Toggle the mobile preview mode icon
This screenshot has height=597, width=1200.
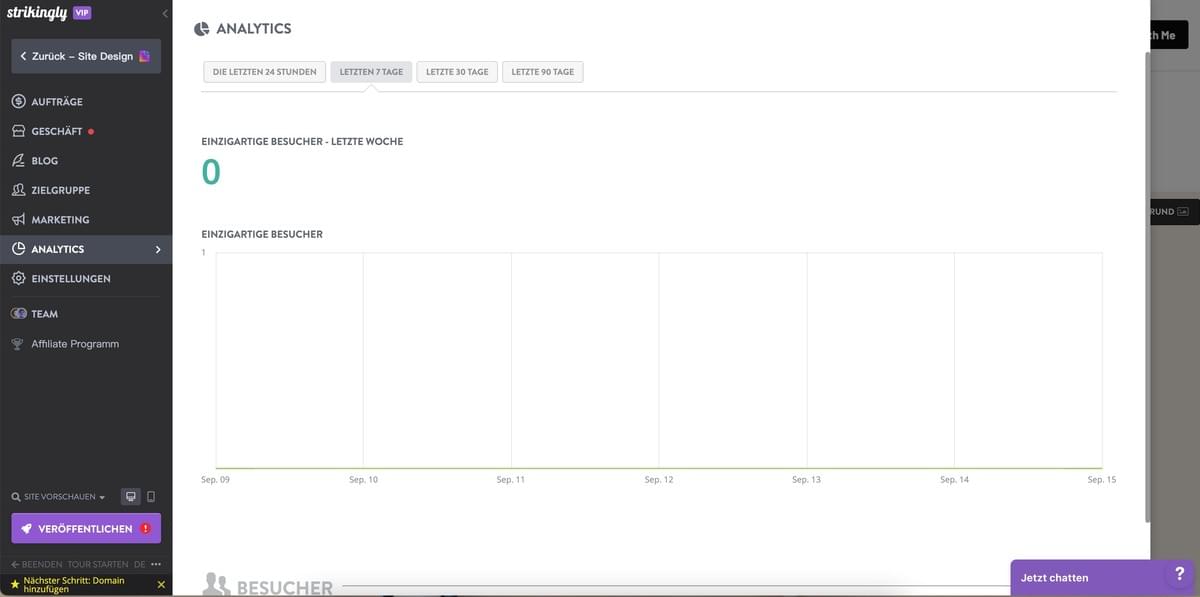[151, 494]
